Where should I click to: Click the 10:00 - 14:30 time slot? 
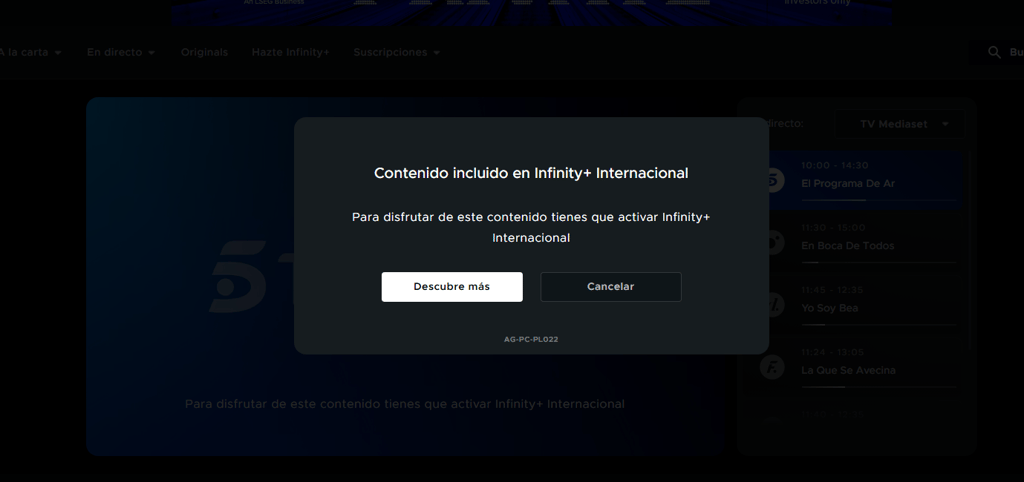coord(835,165)
